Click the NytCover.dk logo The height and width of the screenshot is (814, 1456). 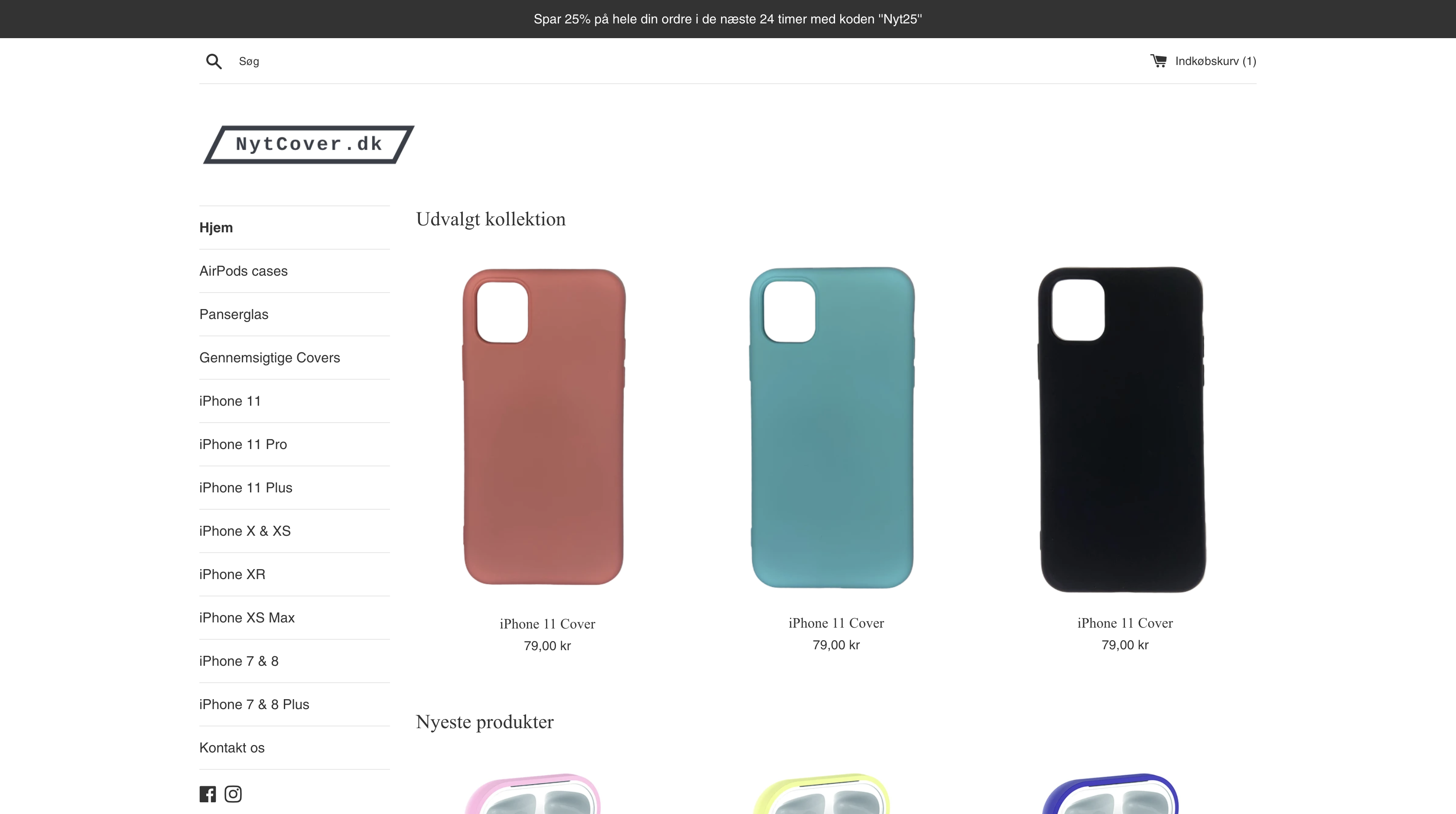309,145
